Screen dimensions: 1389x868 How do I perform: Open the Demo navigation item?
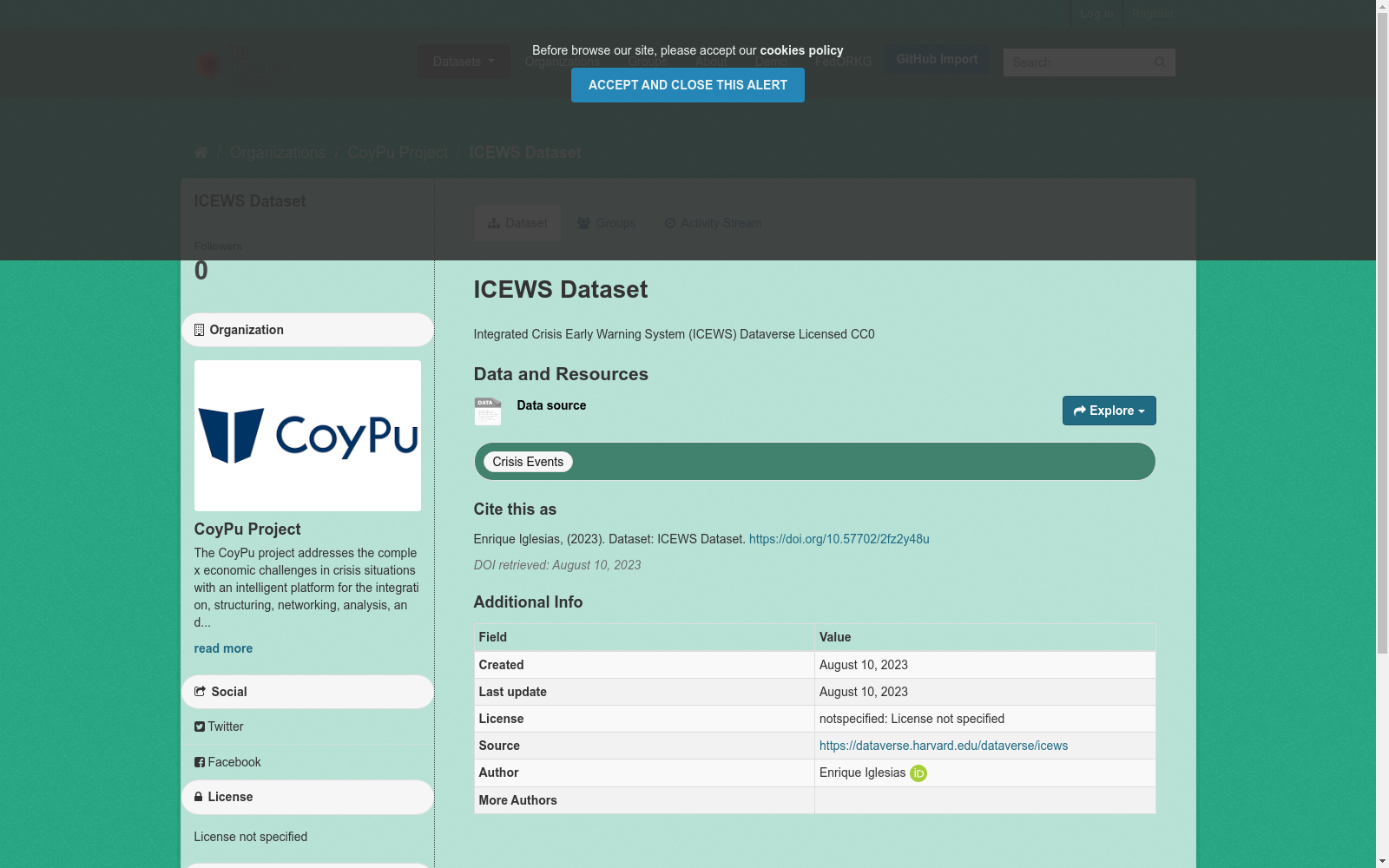771,62
